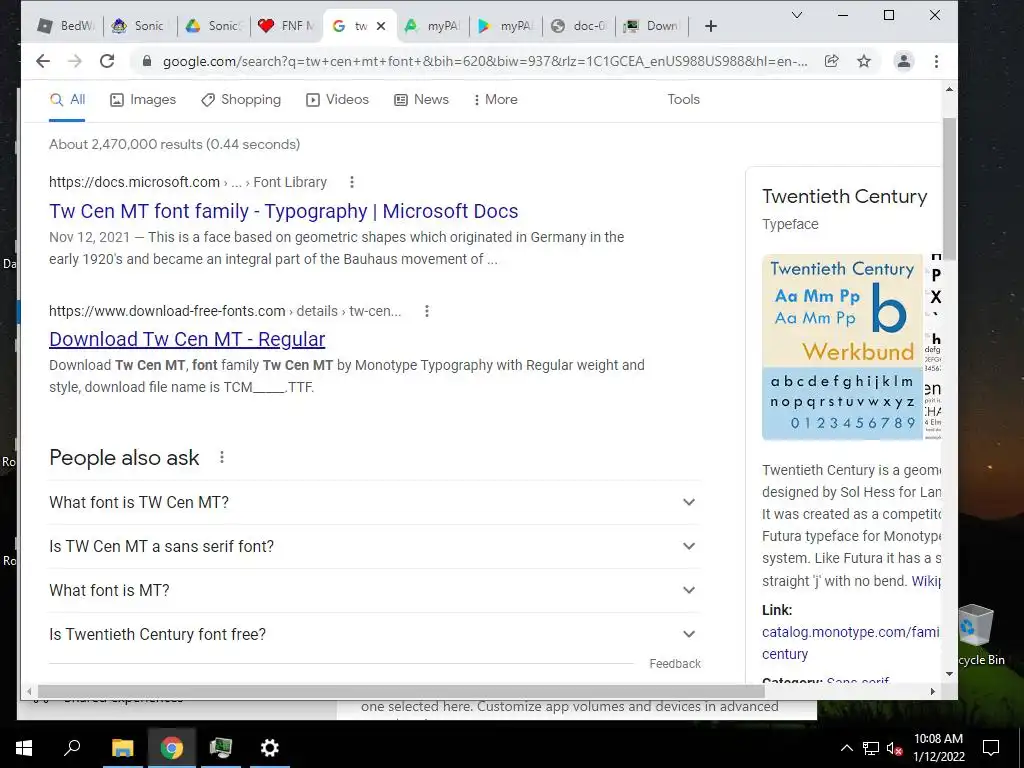
Task: Click the page scroll-down arrow
Action: pos(949,674)
